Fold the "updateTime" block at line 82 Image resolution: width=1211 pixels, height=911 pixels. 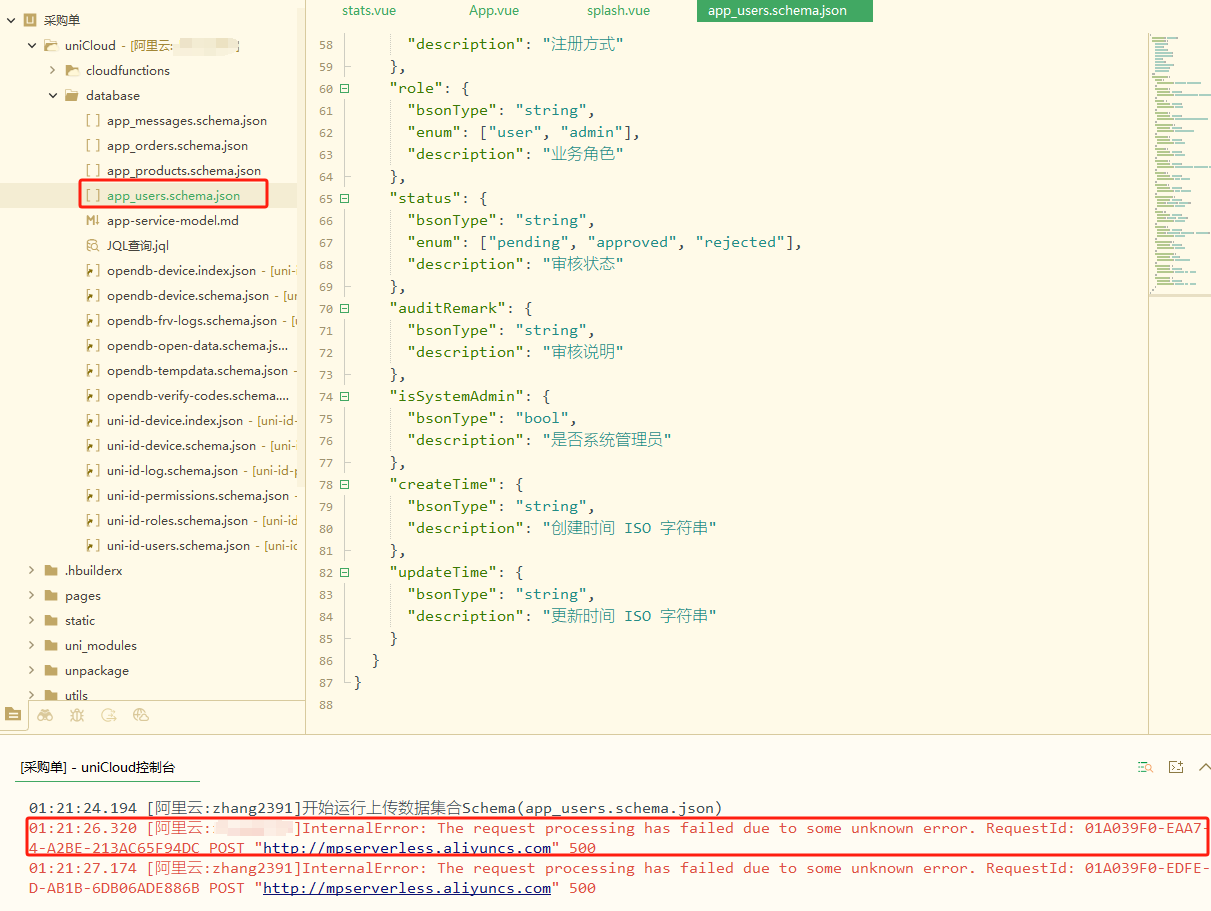click(345, 572)
